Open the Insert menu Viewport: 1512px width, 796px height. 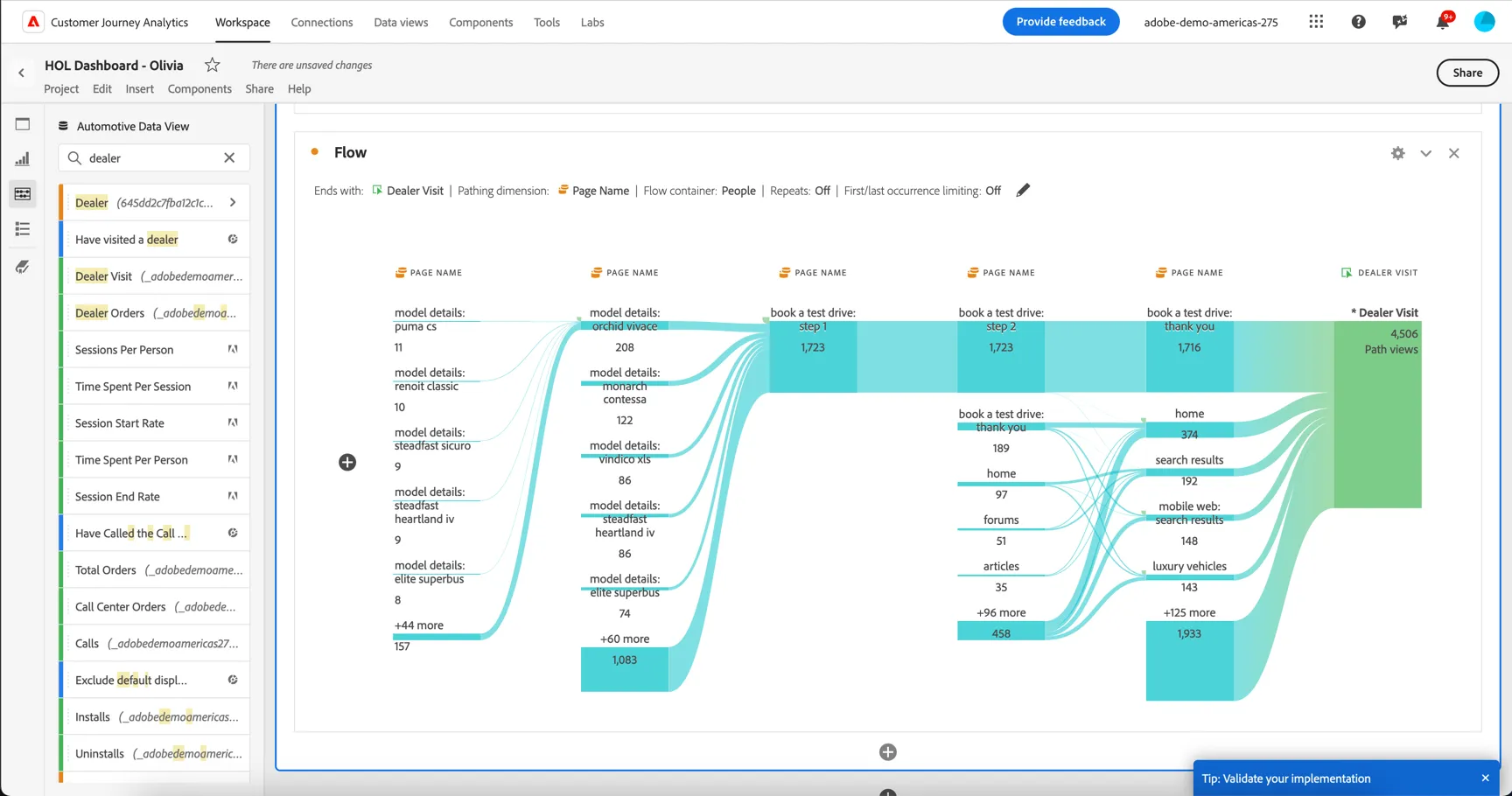(x=139, y=89)
